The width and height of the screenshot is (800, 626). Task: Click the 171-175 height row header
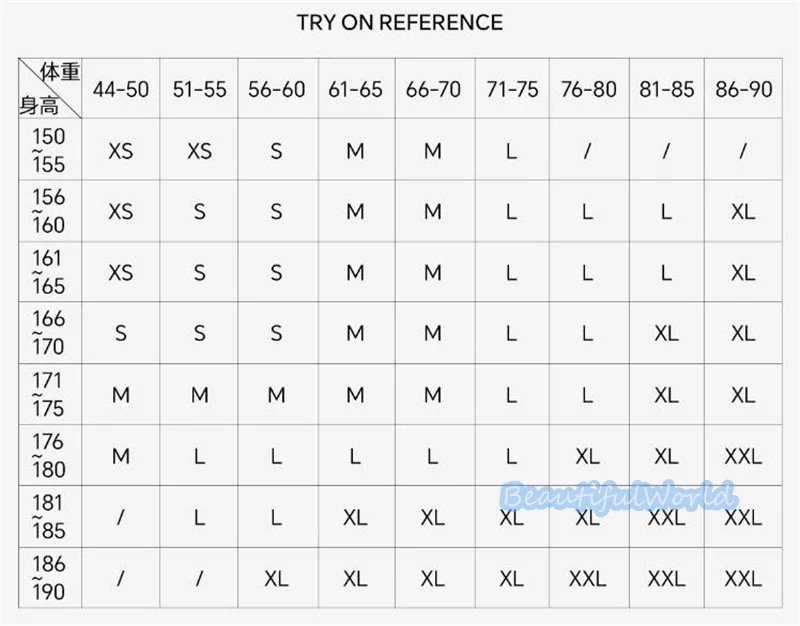(x=49, y=395)
